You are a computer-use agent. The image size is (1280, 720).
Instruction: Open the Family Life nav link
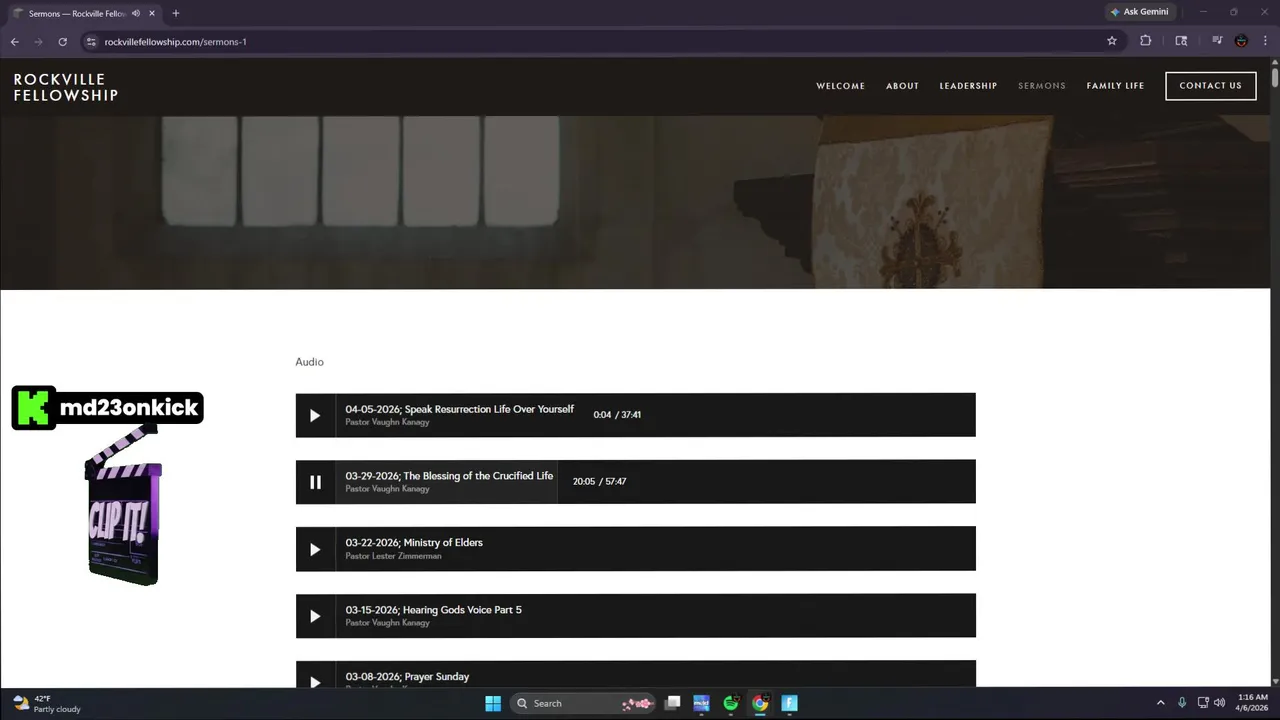pyautogui.click(x=1115, y=86)
